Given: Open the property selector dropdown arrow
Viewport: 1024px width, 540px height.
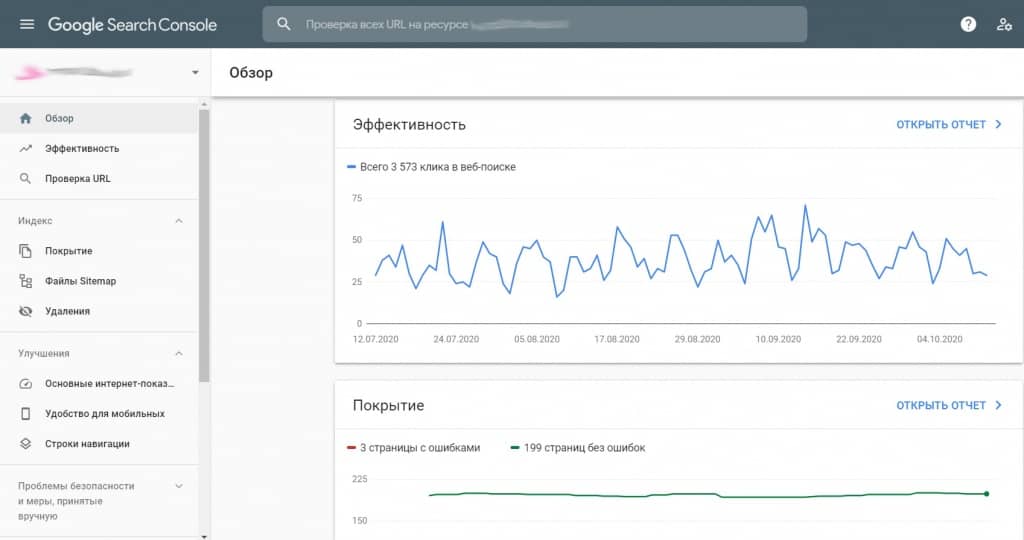Looking at the screenshot, I should point(195,73).
